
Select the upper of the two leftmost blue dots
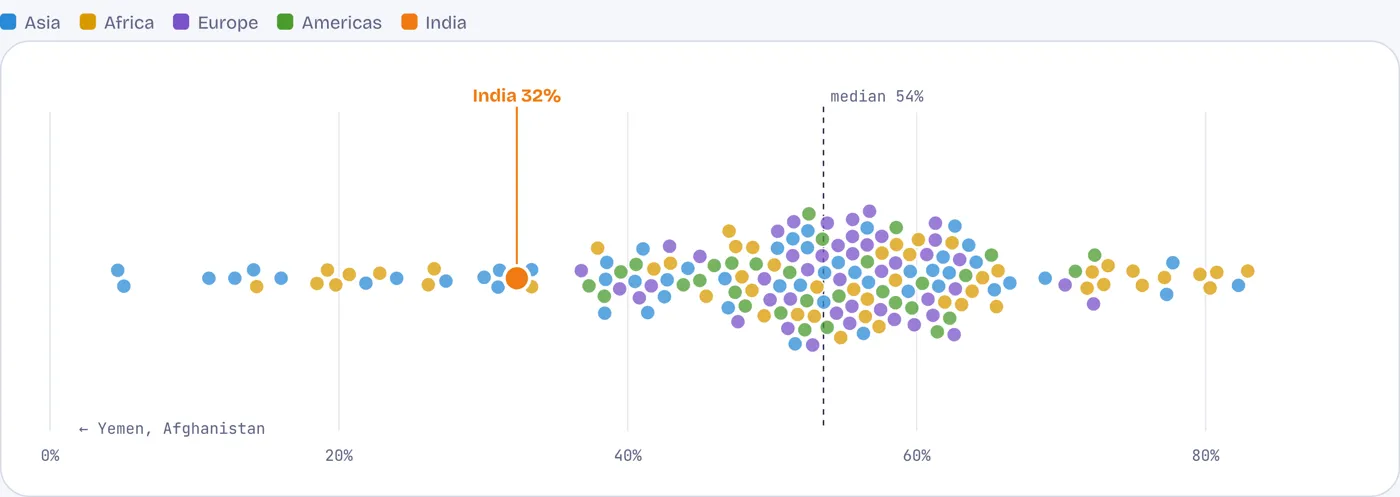point(117,270)
